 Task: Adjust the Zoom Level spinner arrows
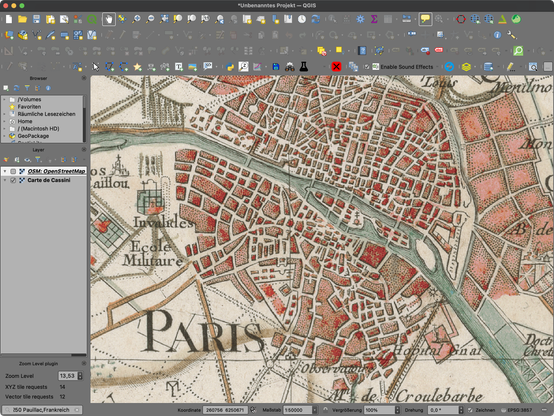tap(80, 376)
